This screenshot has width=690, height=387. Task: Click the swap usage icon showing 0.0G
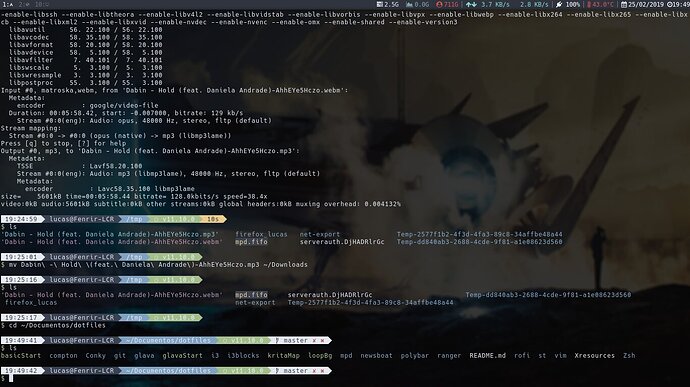(x=409, y=4)
